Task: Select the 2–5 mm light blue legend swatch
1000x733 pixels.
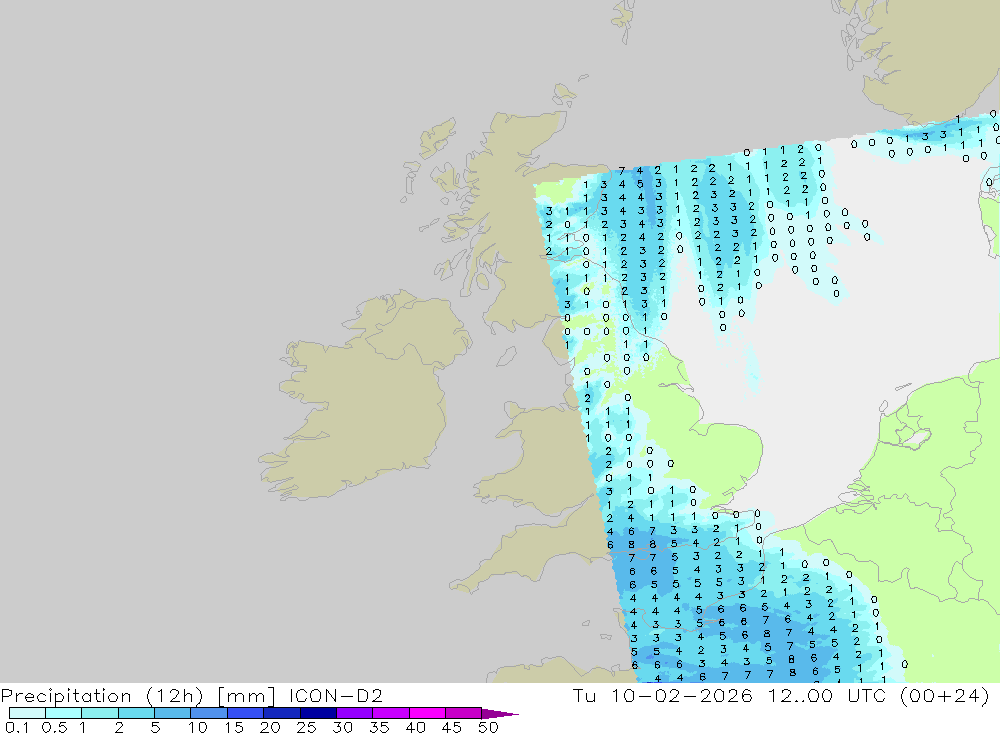Action: [x=136, y=713]
